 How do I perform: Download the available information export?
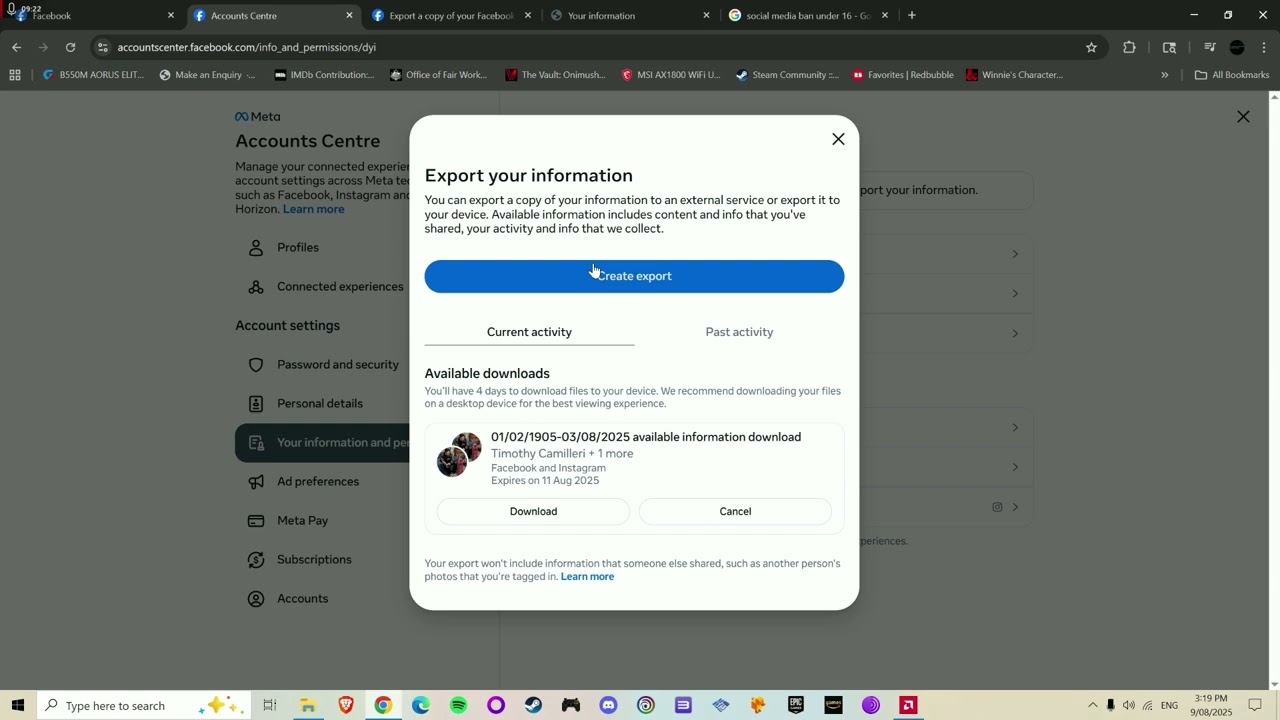pos(533,511)
